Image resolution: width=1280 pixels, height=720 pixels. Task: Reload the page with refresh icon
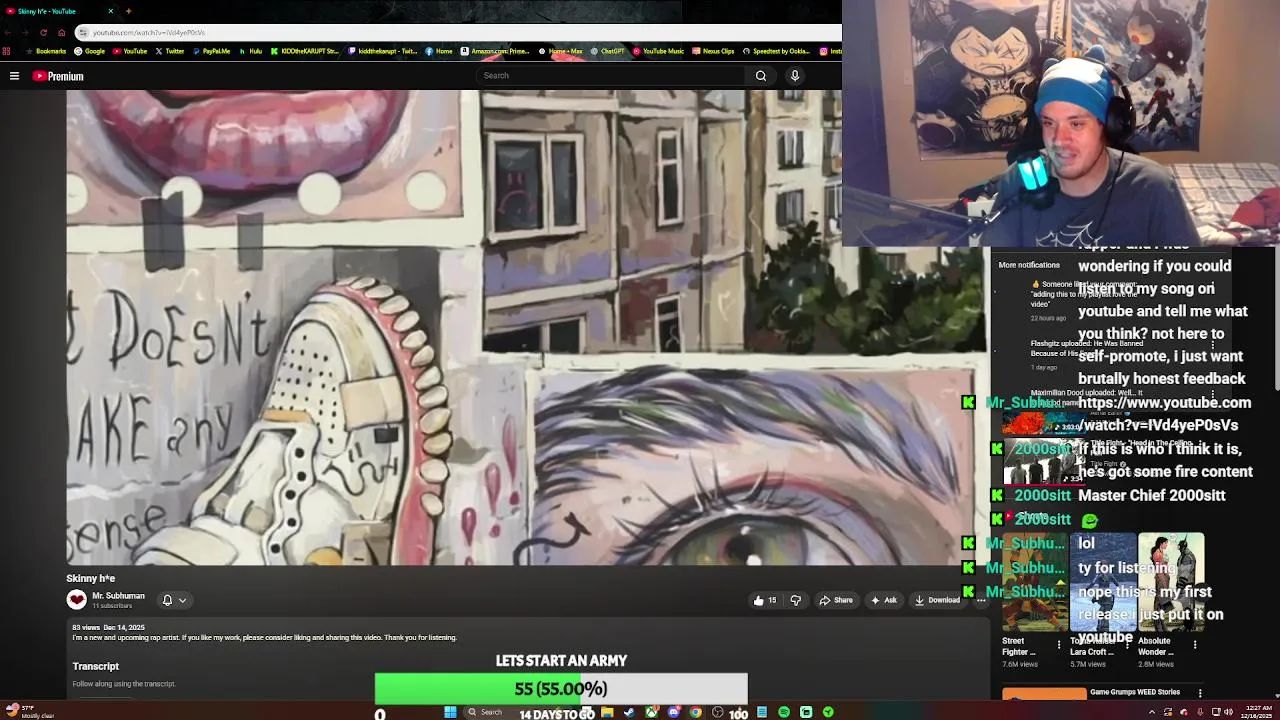(43, 32)
